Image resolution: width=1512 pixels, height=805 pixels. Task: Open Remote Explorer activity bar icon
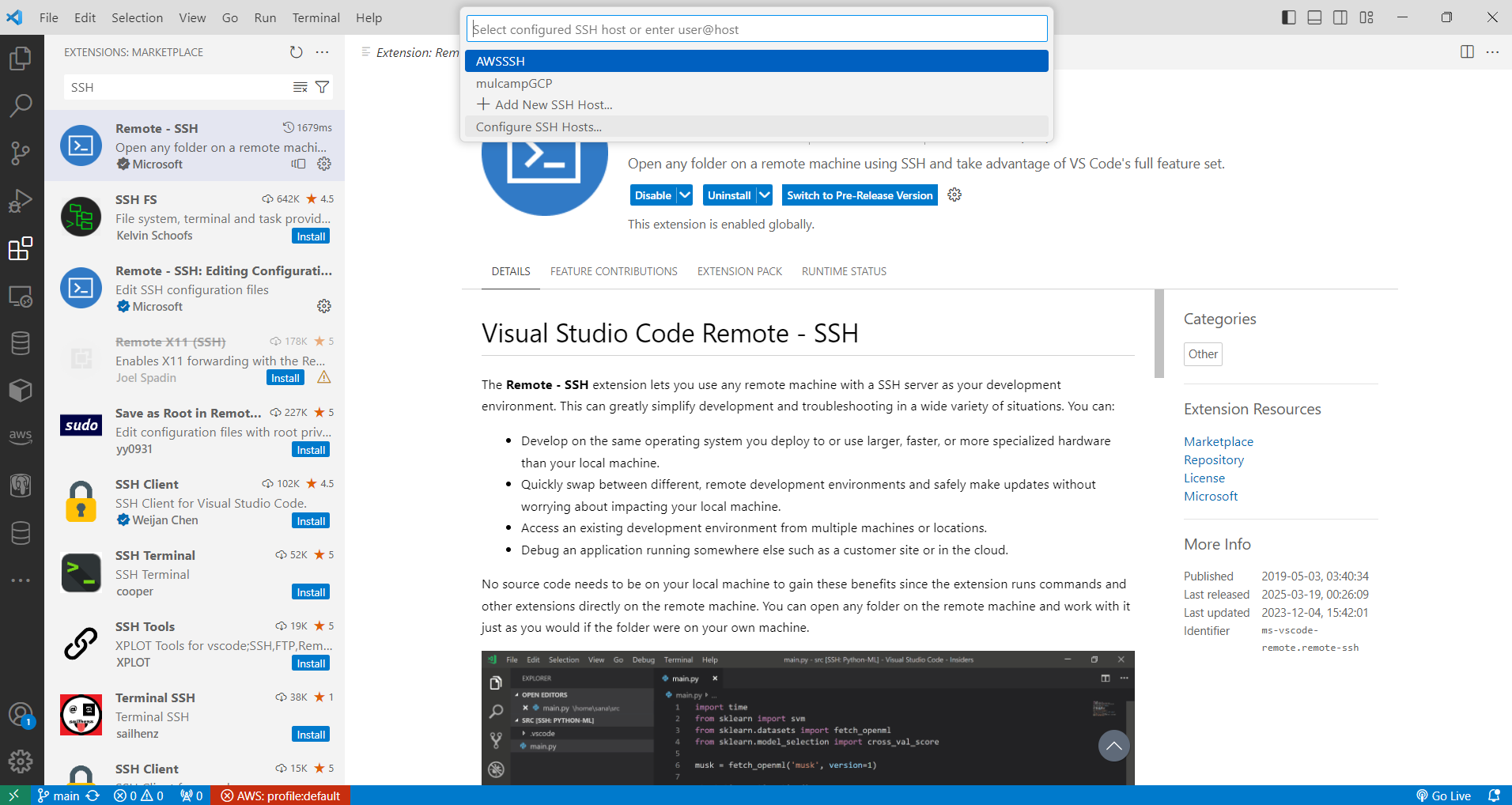point(21,297)
